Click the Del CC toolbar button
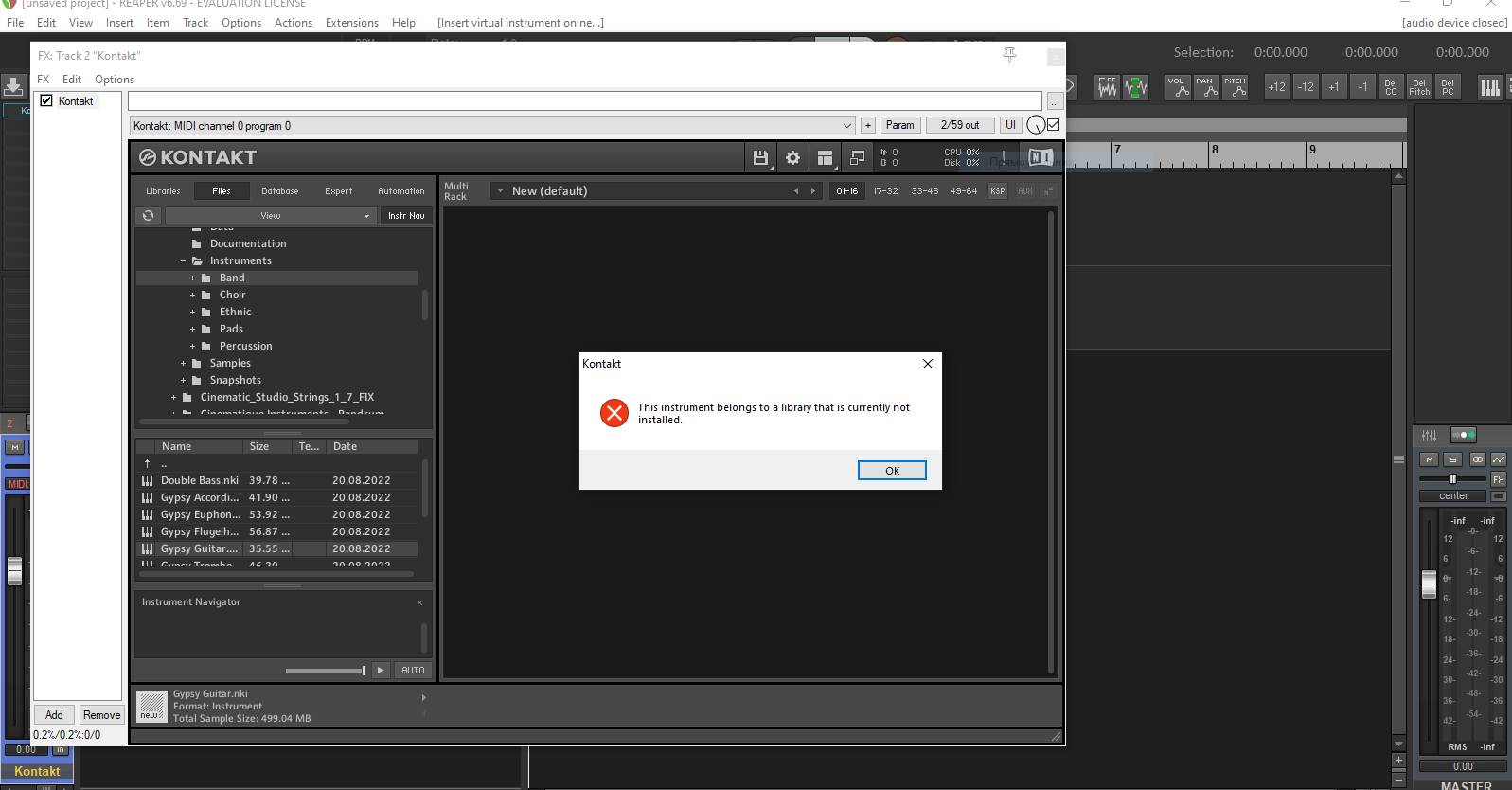The image size is (1512, 790). tap(1391, 87)
